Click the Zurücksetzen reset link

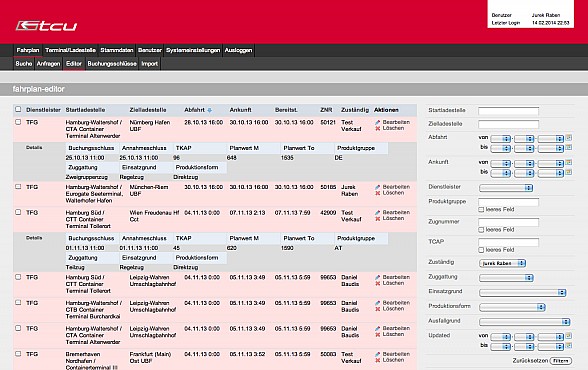pos(530,361)
